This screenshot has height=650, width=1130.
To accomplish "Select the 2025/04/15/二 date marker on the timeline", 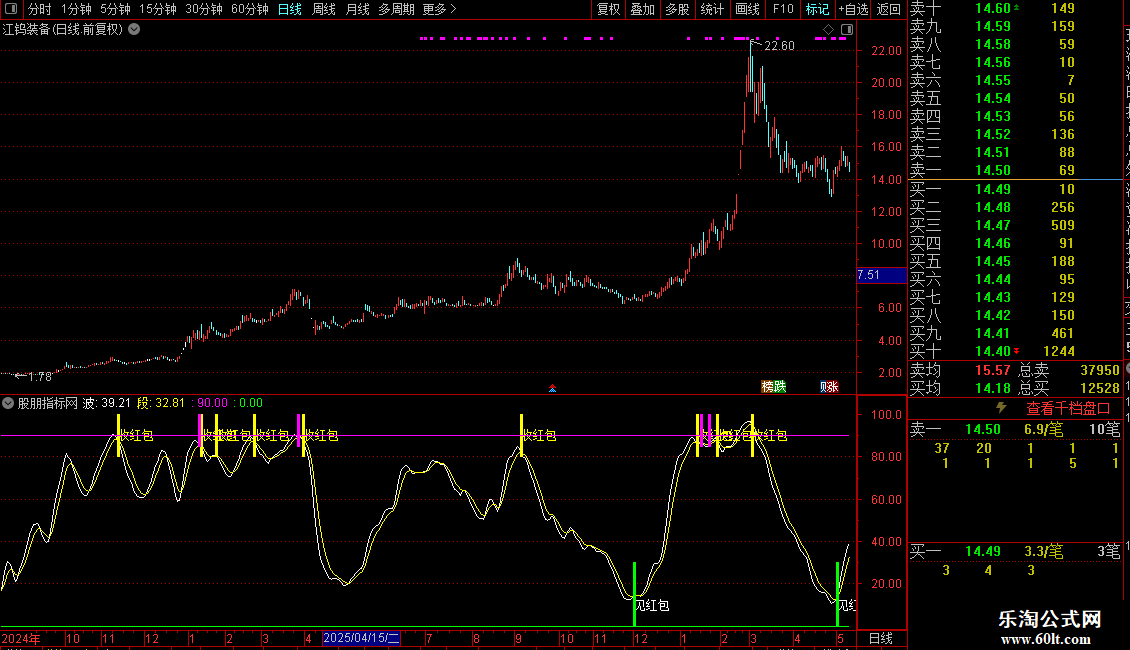I will (361, 638).
